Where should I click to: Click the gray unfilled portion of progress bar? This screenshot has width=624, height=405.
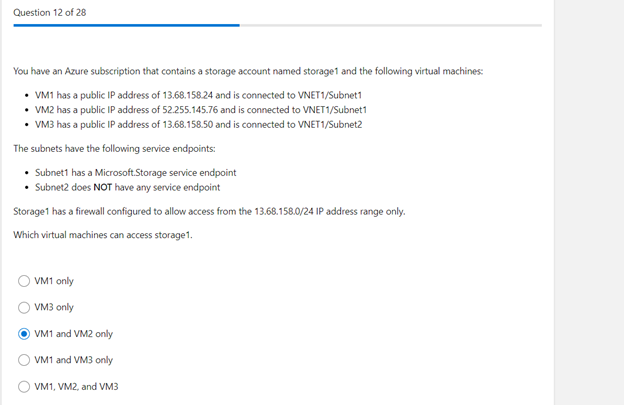point(391,25)
